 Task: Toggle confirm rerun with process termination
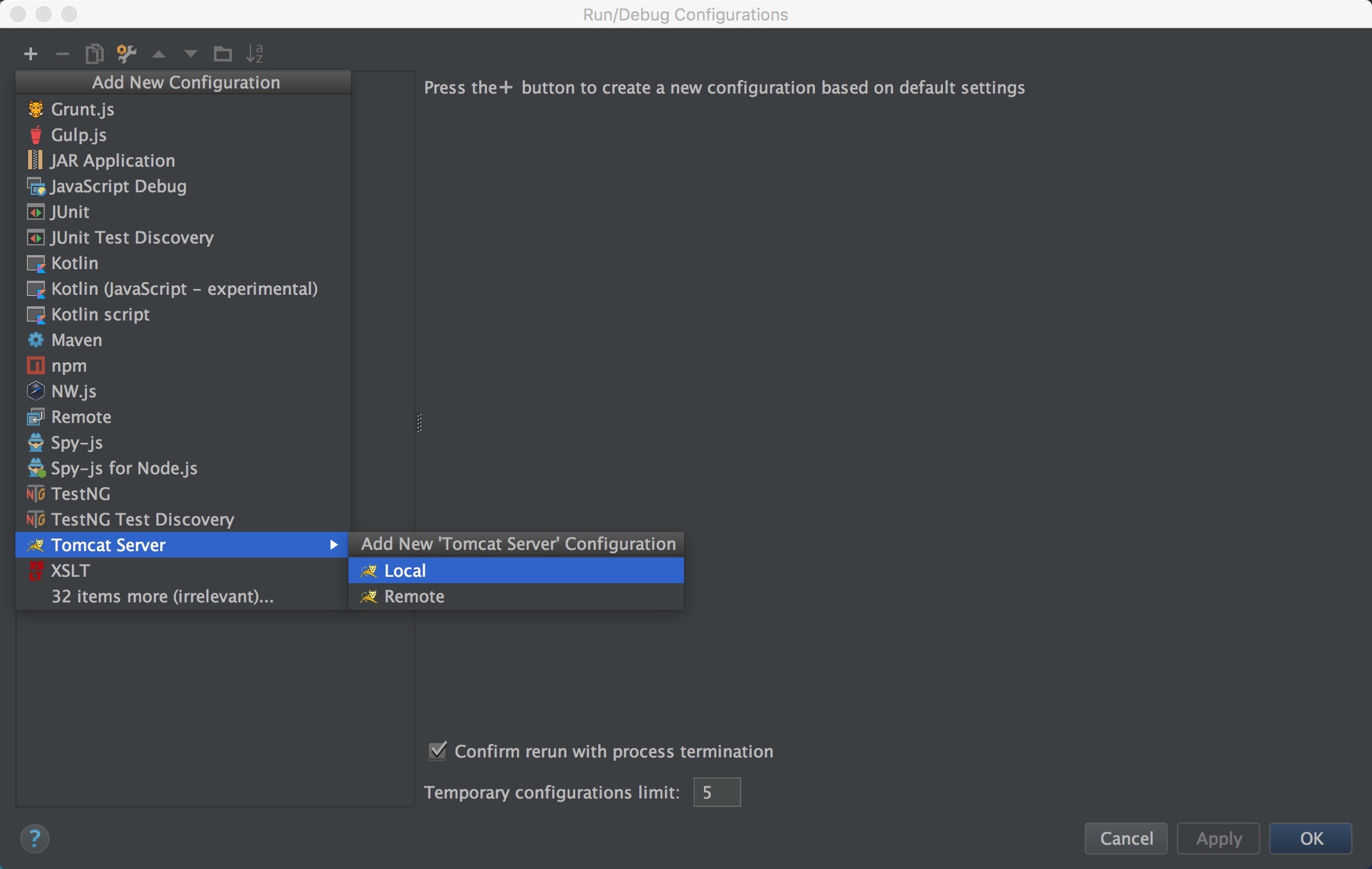(x=437, y=750)
